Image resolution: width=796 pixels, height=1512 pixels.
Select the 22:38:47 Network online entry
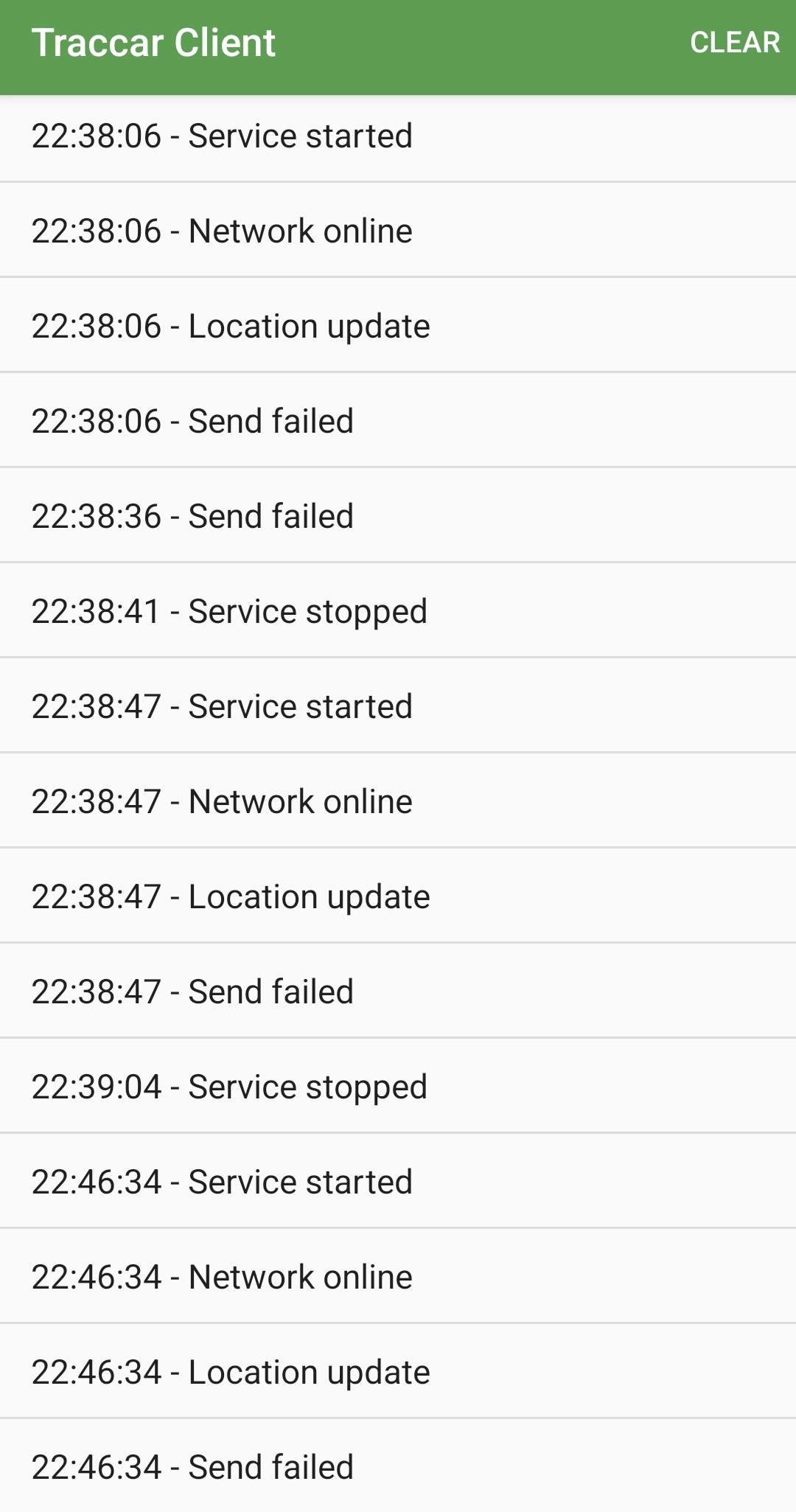pyautogui.click(x=221, y=801)
